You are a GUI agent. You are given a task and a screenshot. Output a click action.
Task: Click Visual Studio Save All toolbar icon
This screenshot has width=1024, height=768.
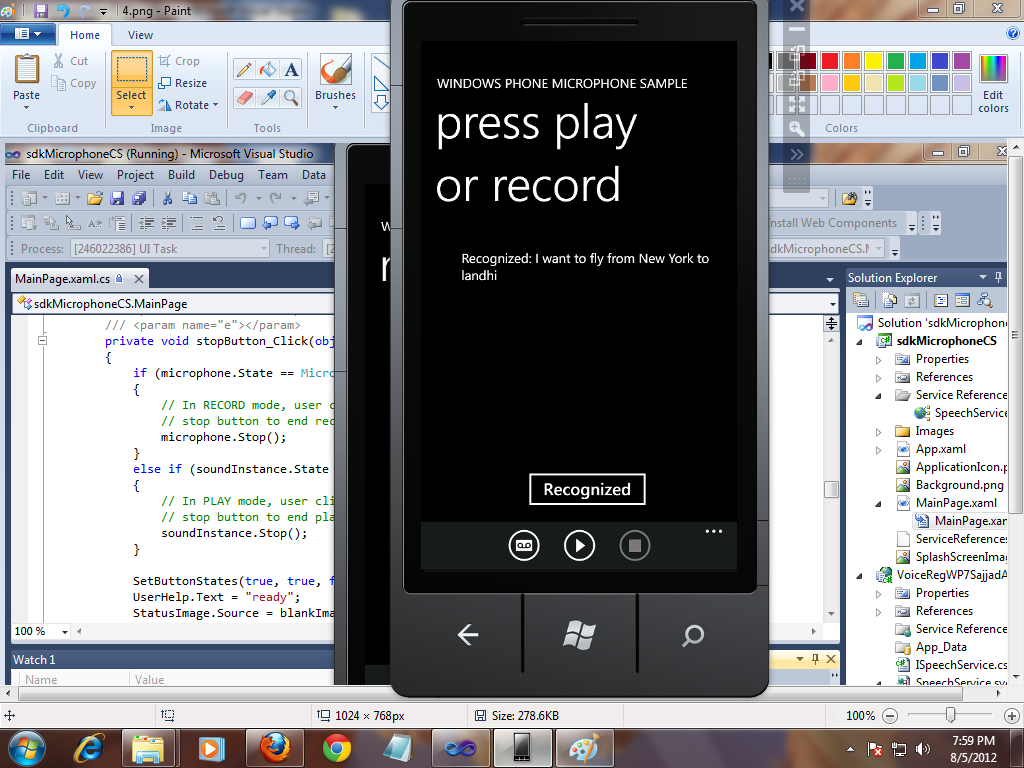pos(138,198)
